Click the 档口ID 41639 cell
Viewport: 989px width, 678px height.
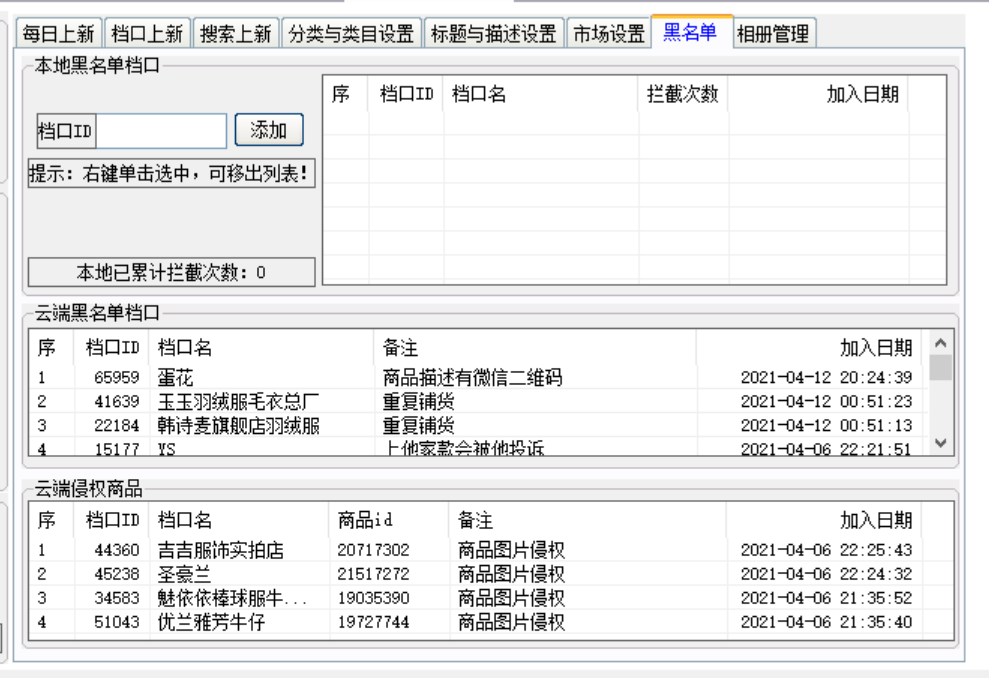(117, 401)
